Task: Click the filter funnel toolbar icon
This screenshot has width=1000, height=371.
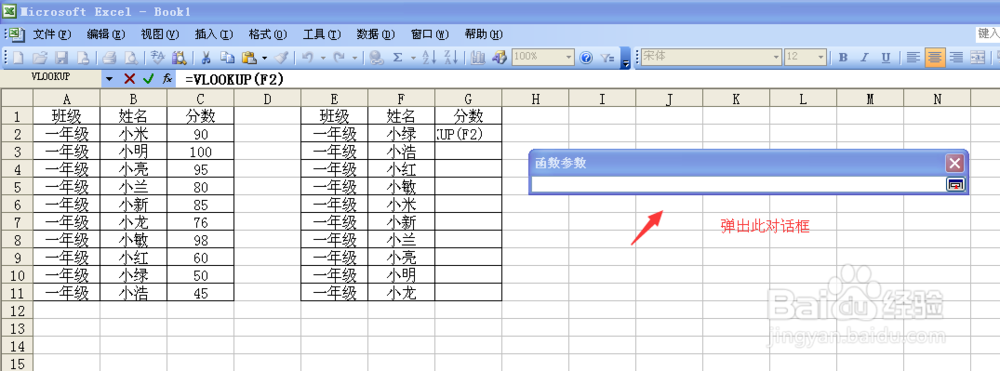Action: [x=607, y=57]
